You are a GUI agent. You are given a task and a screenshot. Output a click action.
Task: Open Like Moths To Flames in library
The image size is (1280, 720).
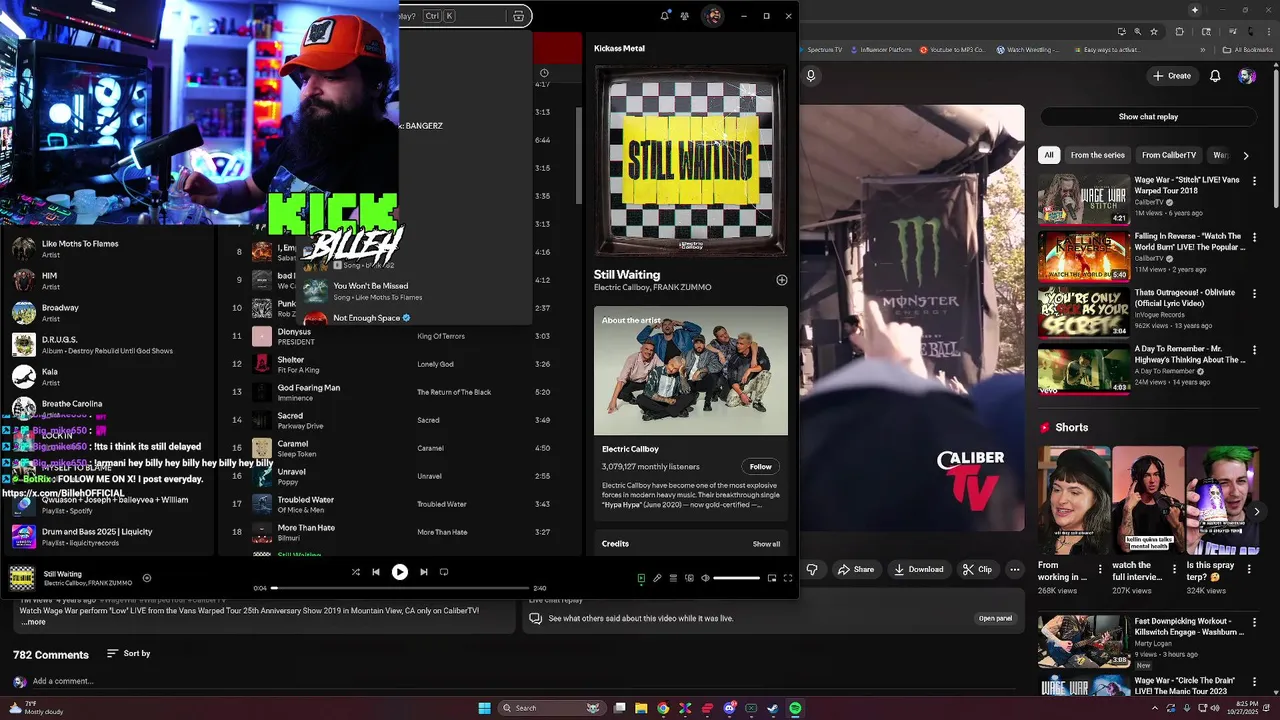110,248
